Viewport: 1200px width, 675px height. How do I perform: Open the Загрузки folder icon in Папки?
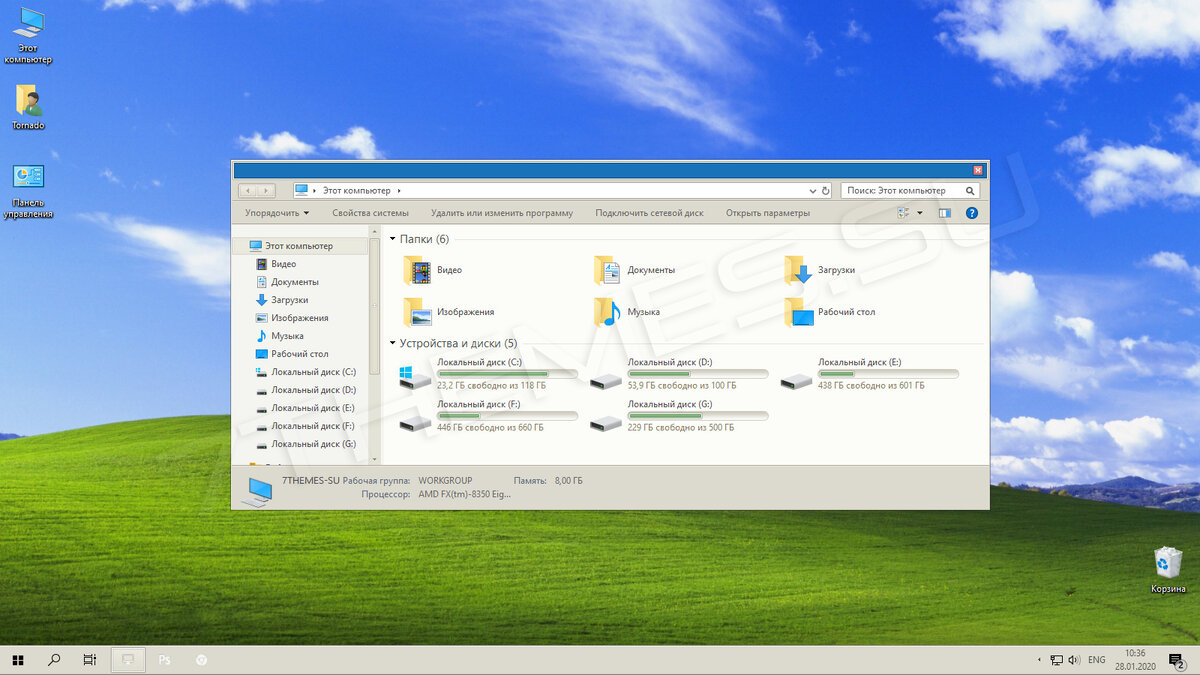tap(798, 270)
